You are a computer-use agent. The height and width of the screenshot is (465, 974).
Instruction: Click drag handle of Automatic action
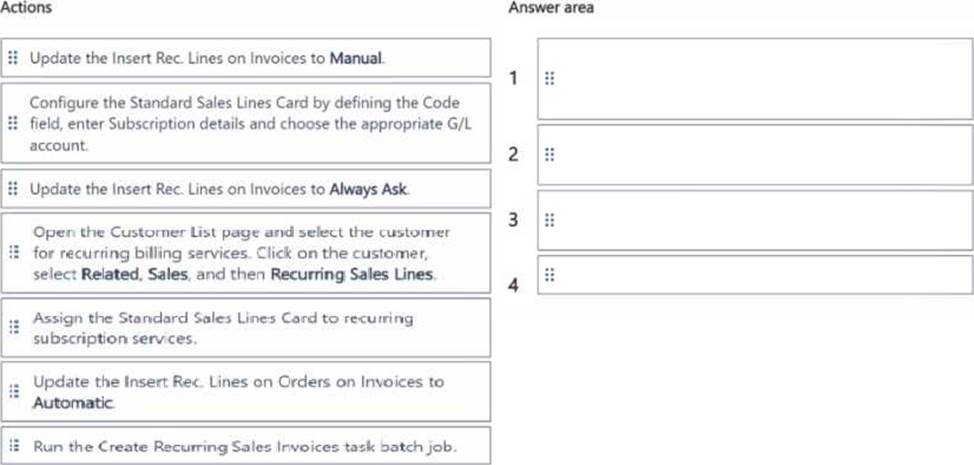13,392
